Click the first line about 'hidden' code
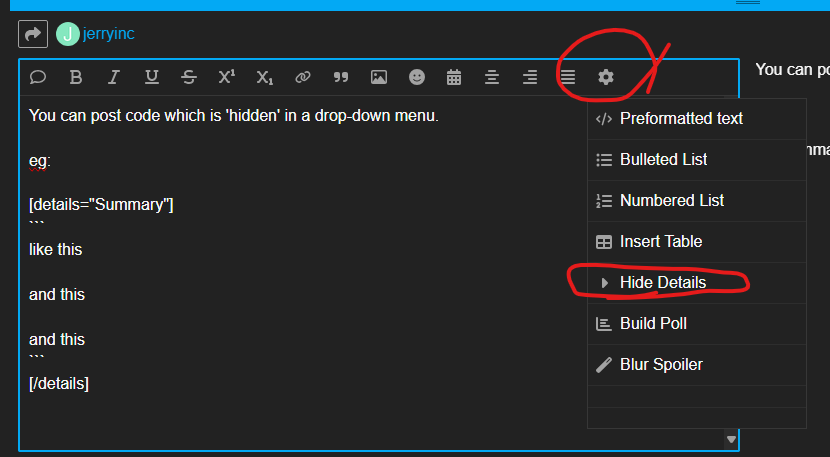This screenshot has height=457, width=830. point(233,115)
